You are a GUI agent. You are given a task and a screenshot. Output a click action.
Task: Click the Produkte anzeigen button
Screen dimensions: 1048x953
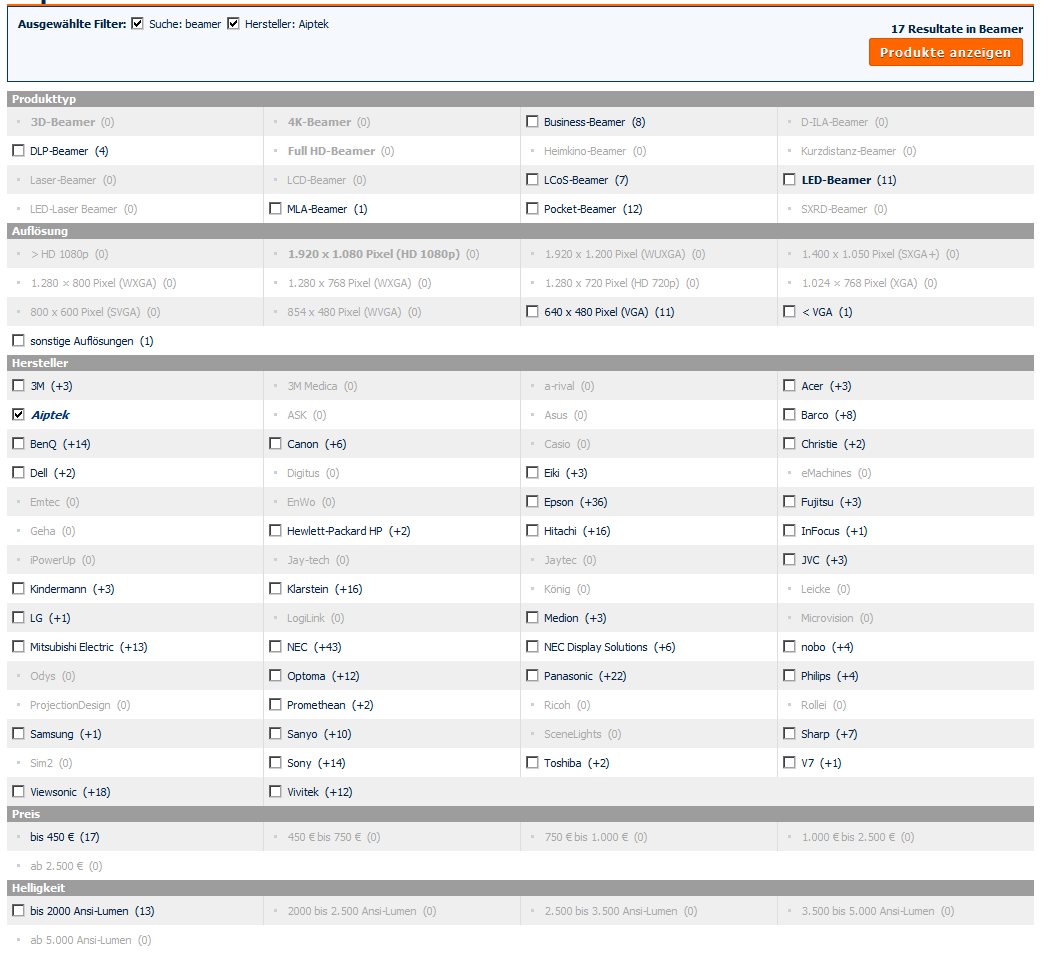point(945,52)
